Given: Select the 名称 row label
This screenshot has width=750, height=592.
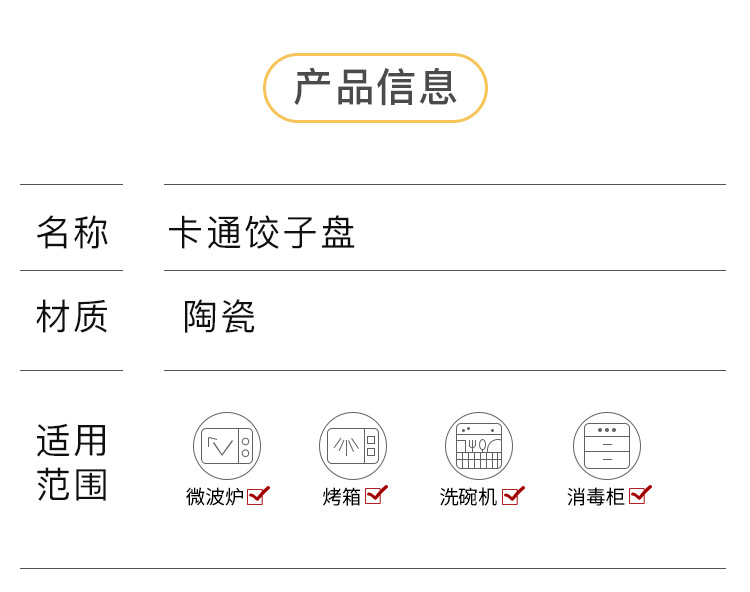Looking at the screenshot, I should 72,232.
